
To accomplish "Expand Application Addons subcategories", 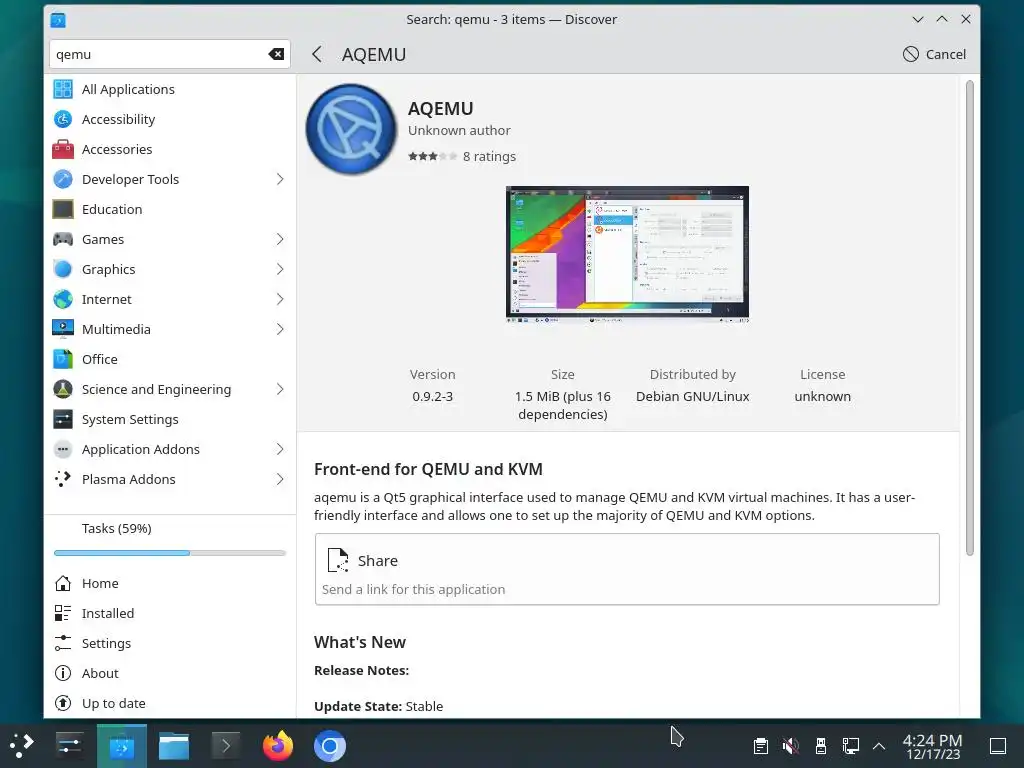I will tap(280, 449).
